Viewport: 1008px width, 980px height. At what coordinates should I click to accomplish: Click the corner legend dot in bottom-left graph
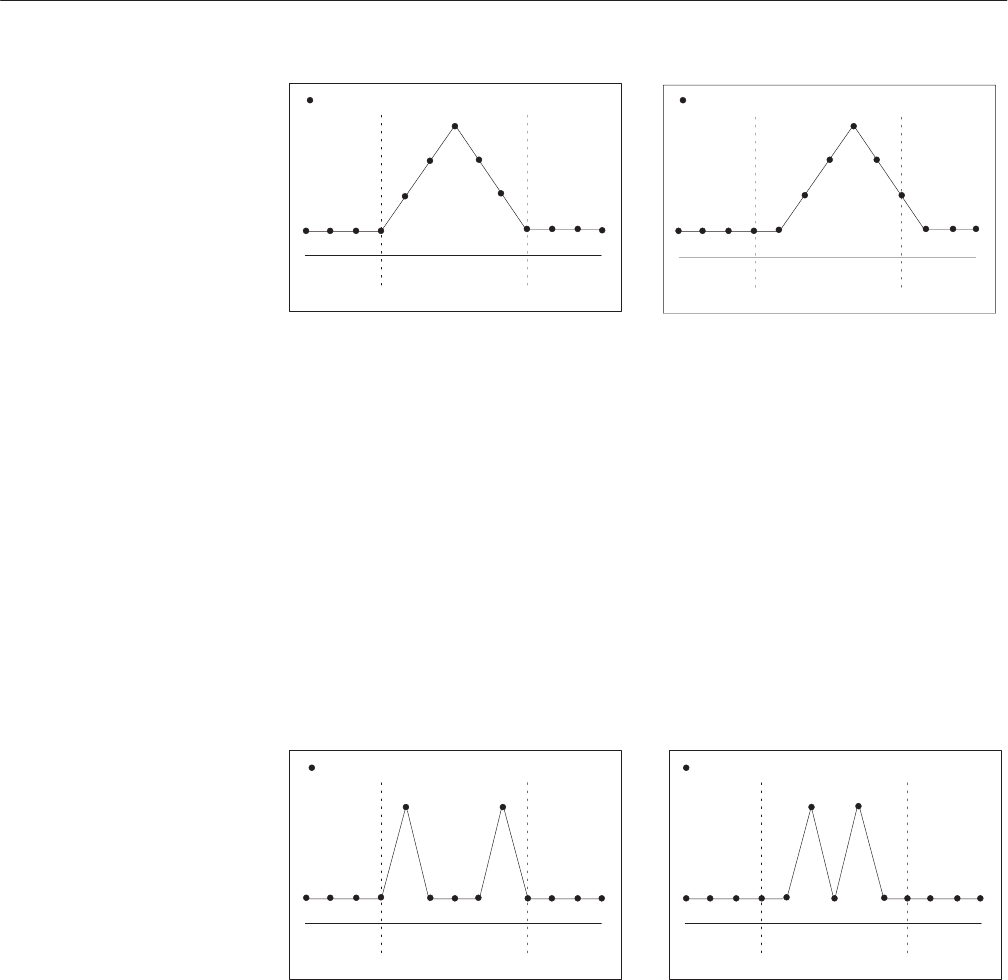point(312,768)
